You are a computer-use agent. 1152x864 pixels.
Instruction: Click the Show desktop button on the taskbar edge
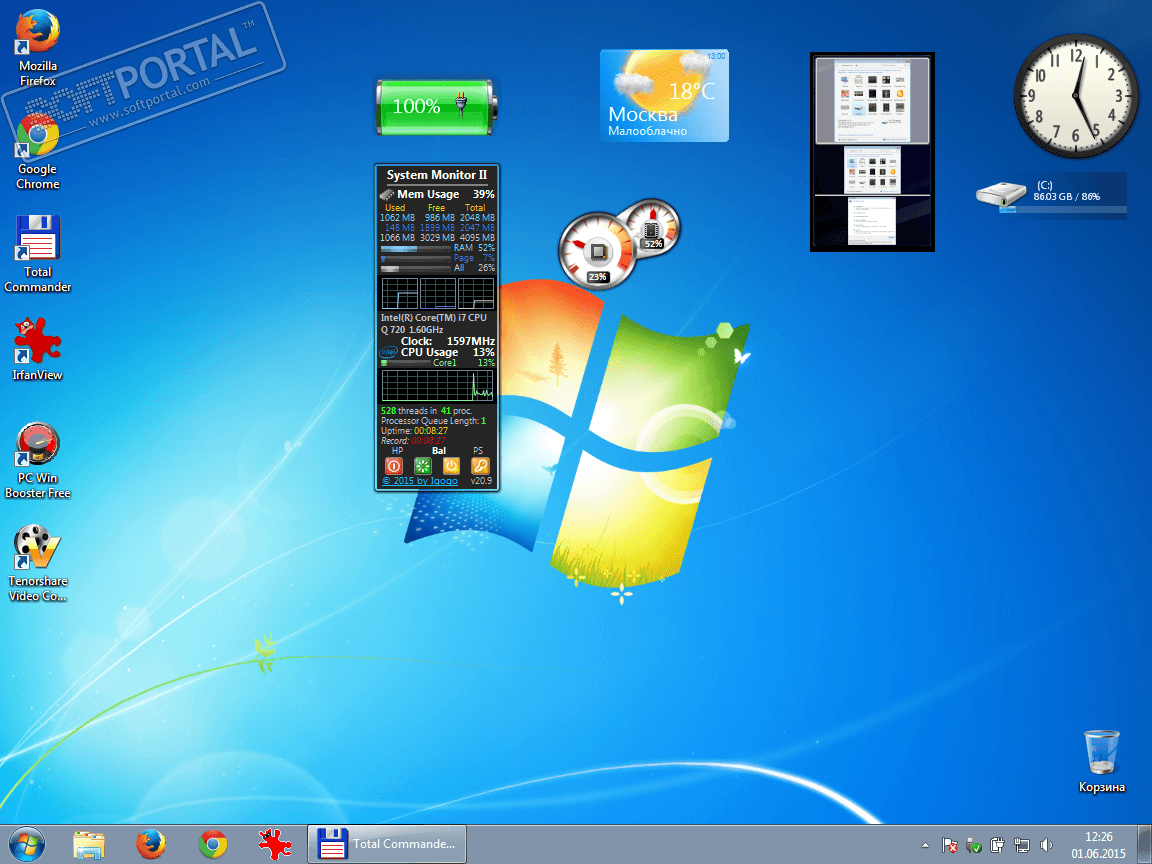(x=1145, y=844)
